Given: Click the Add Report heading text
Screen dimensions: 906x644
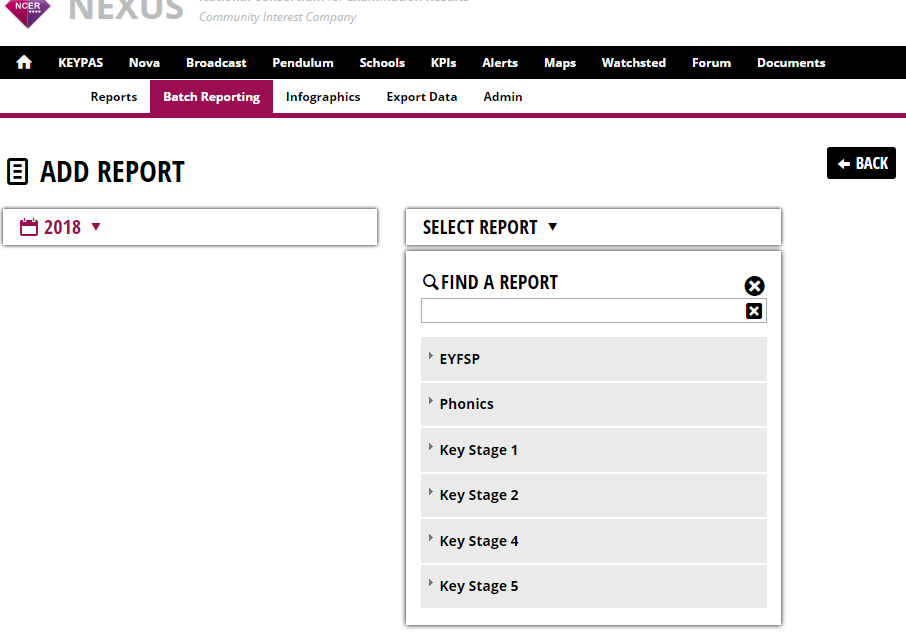Looking at the screenshot, I should coord(112,172).
